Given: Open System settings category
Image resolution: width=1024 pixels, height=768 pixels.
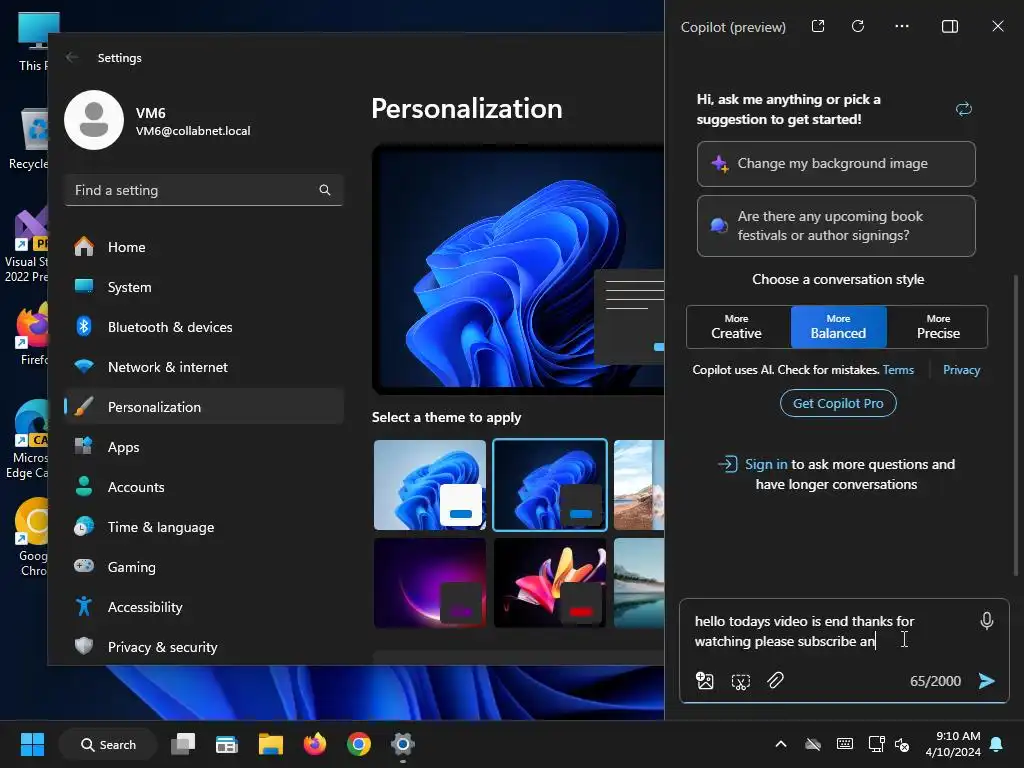Looking at the screenshot, I should click(204, 287).
